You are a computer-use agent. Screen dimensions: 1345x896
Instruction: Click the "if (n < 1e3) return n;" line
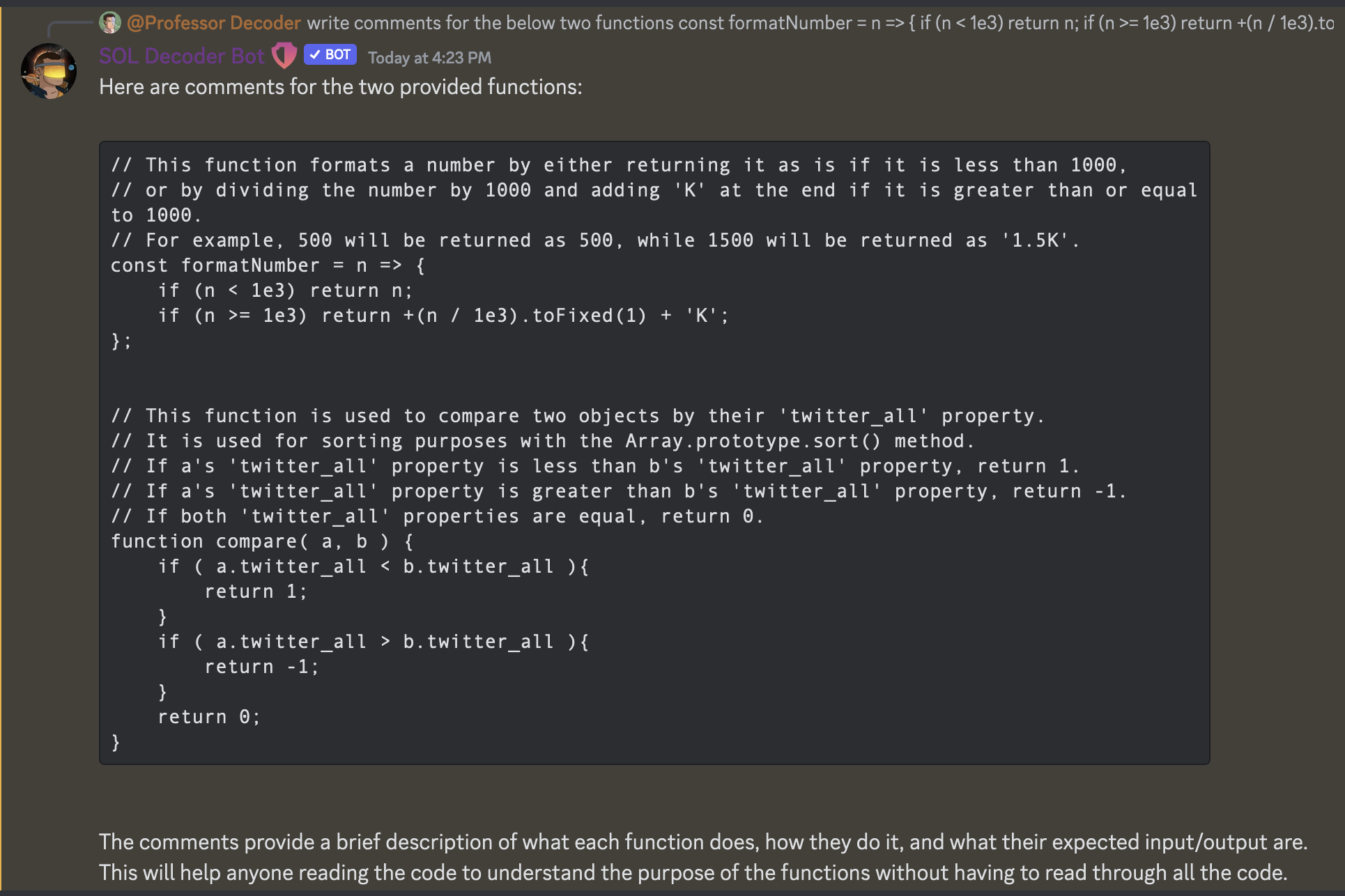pyautogui.click(x=285, y=291)
